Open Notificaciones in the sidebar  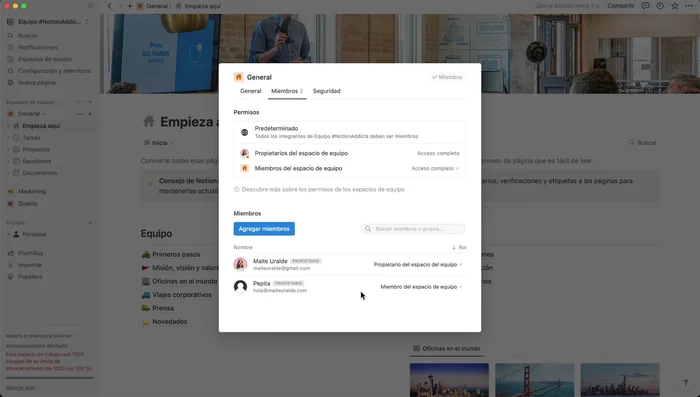point(38,47)
